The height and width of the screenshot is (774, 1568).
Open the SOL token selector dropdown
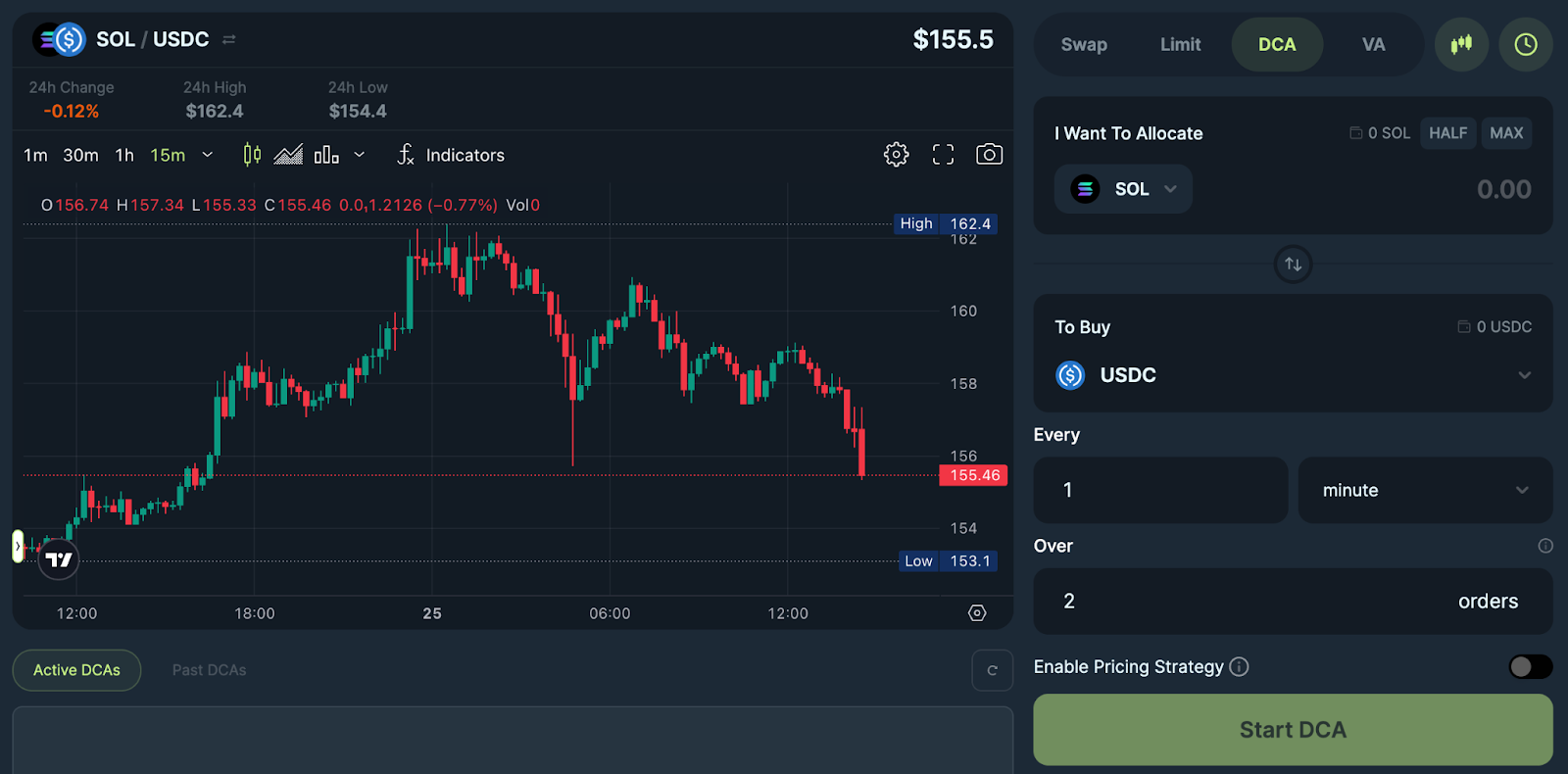1123,189
